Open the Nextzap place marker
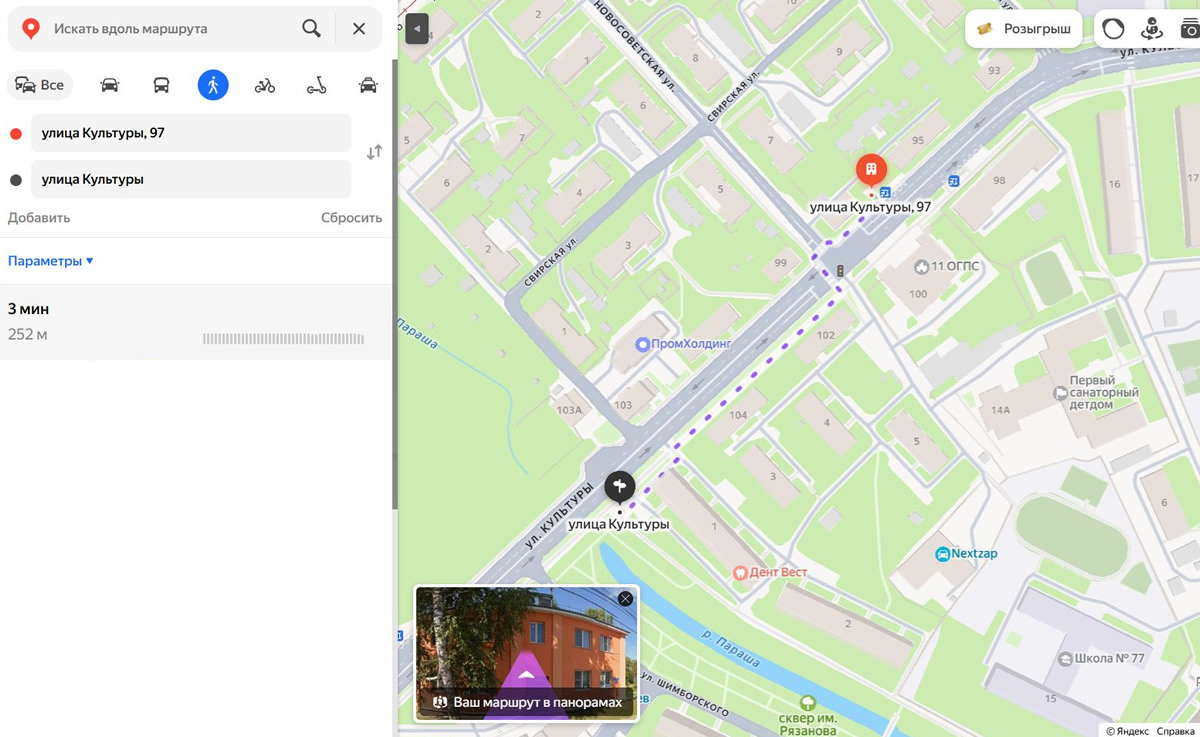1200x737 pixels. 942,553
